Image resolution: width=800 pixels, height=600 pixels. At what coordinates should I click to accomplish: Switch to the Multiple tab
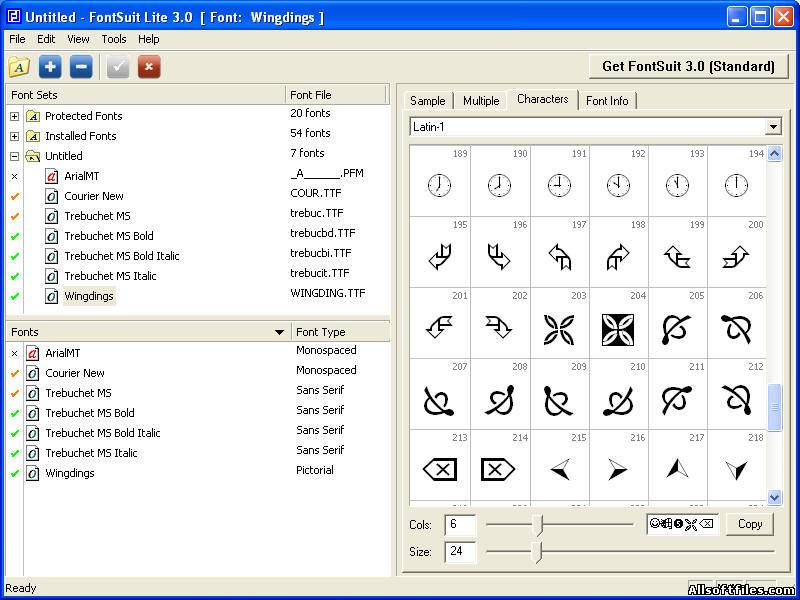tap(481, 101)
